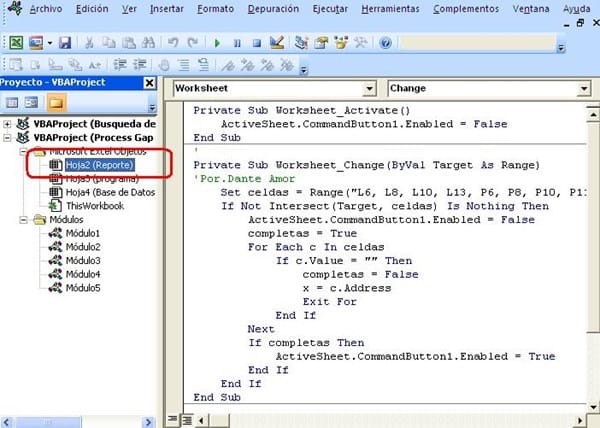
Task: Click the code line "completetas = True"
Action: 302,233
